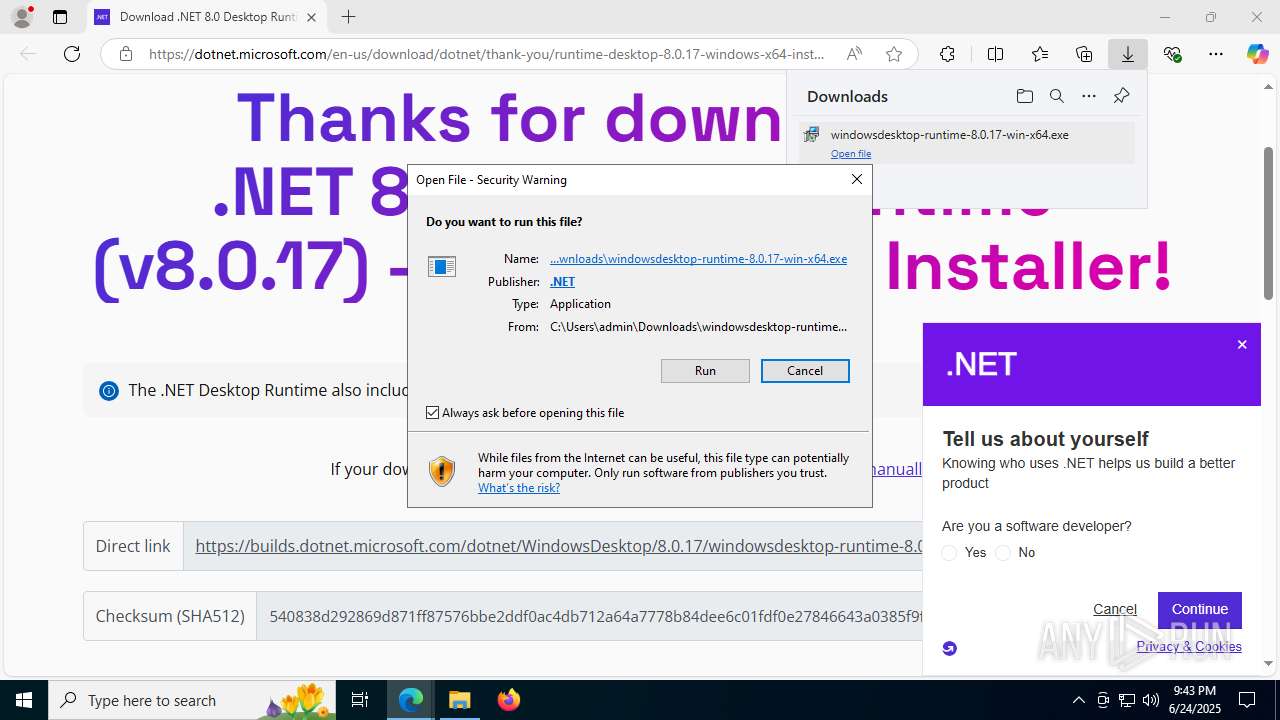
Task: Click Run in the Security Warning dialog
Action: pyautogui.click(x=705, y=371)
